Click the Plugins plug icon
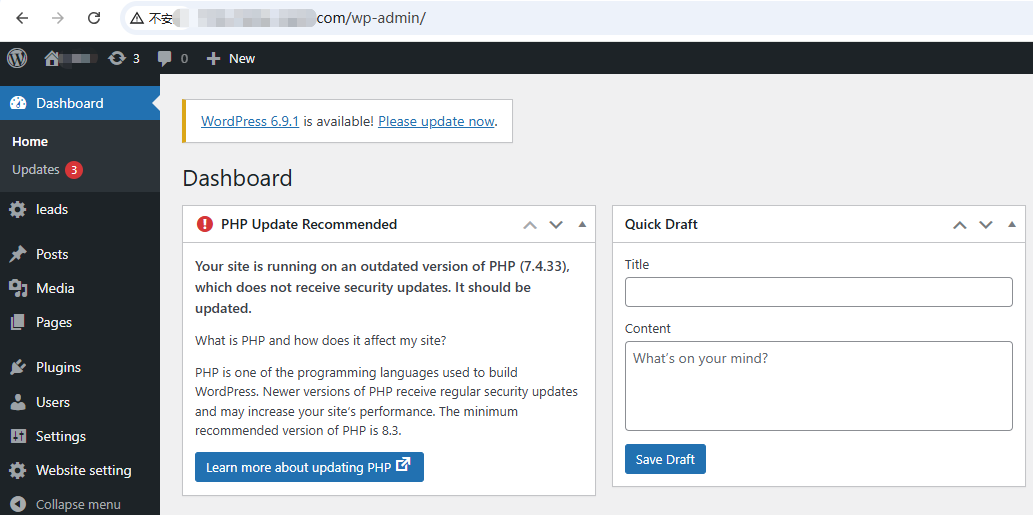1033x515 pixels. [x=18, y=367]
